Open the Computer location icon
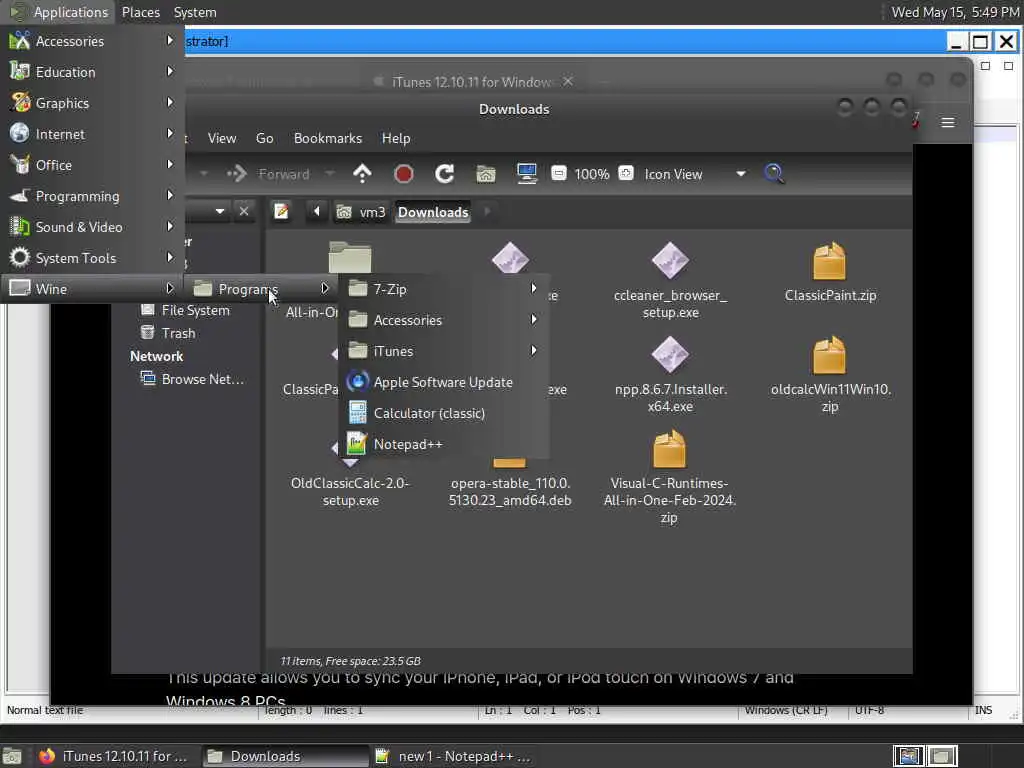The width and height of the screenshot is (1024, 768). 526,174
